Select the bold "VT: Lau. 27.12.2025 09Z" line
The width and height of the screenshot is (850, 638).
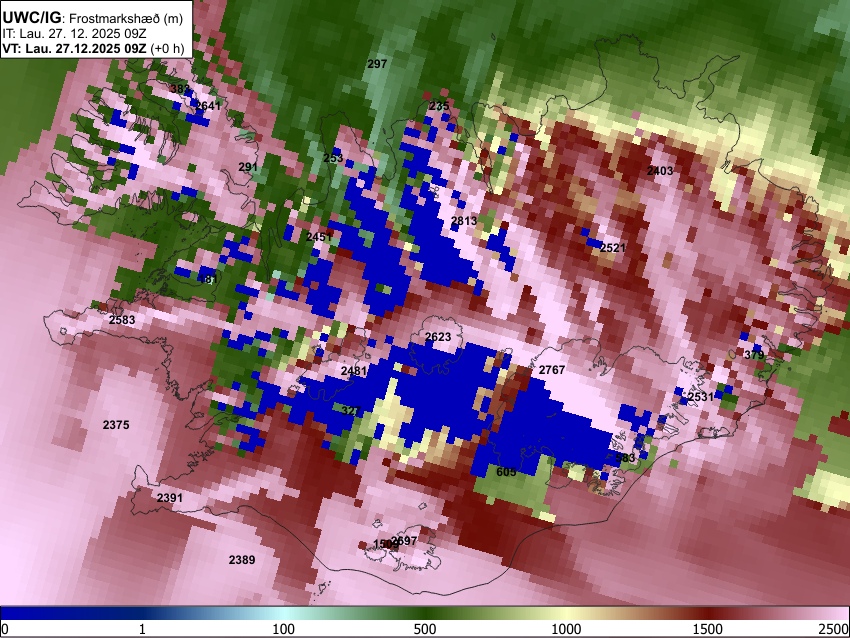click(74, 48)
